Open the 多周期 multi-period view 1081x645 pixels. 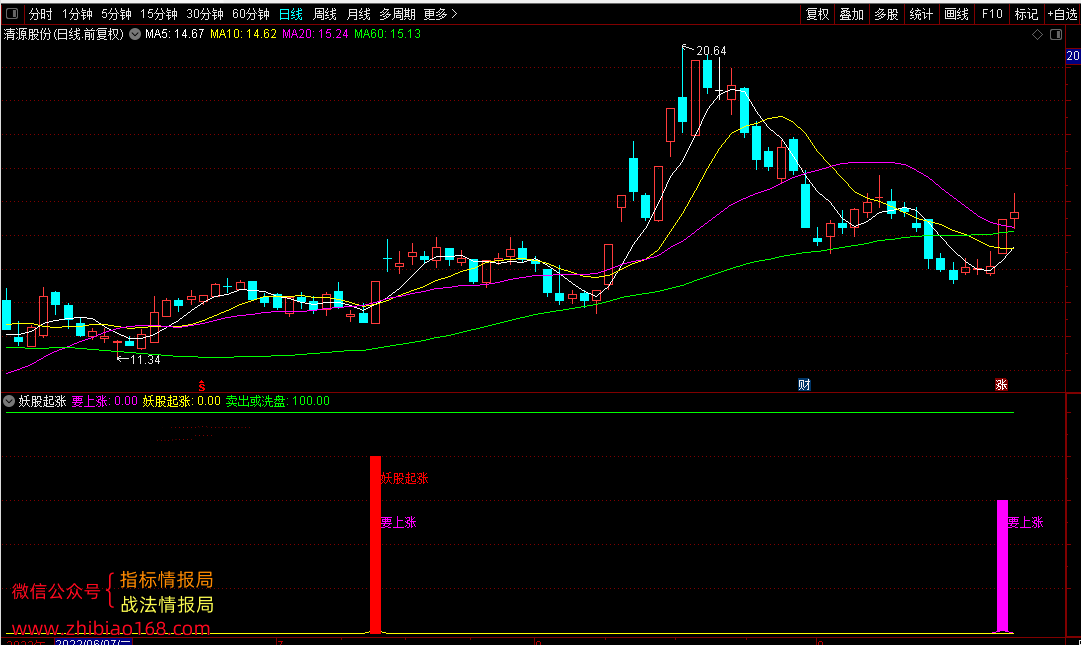[397, 14]
